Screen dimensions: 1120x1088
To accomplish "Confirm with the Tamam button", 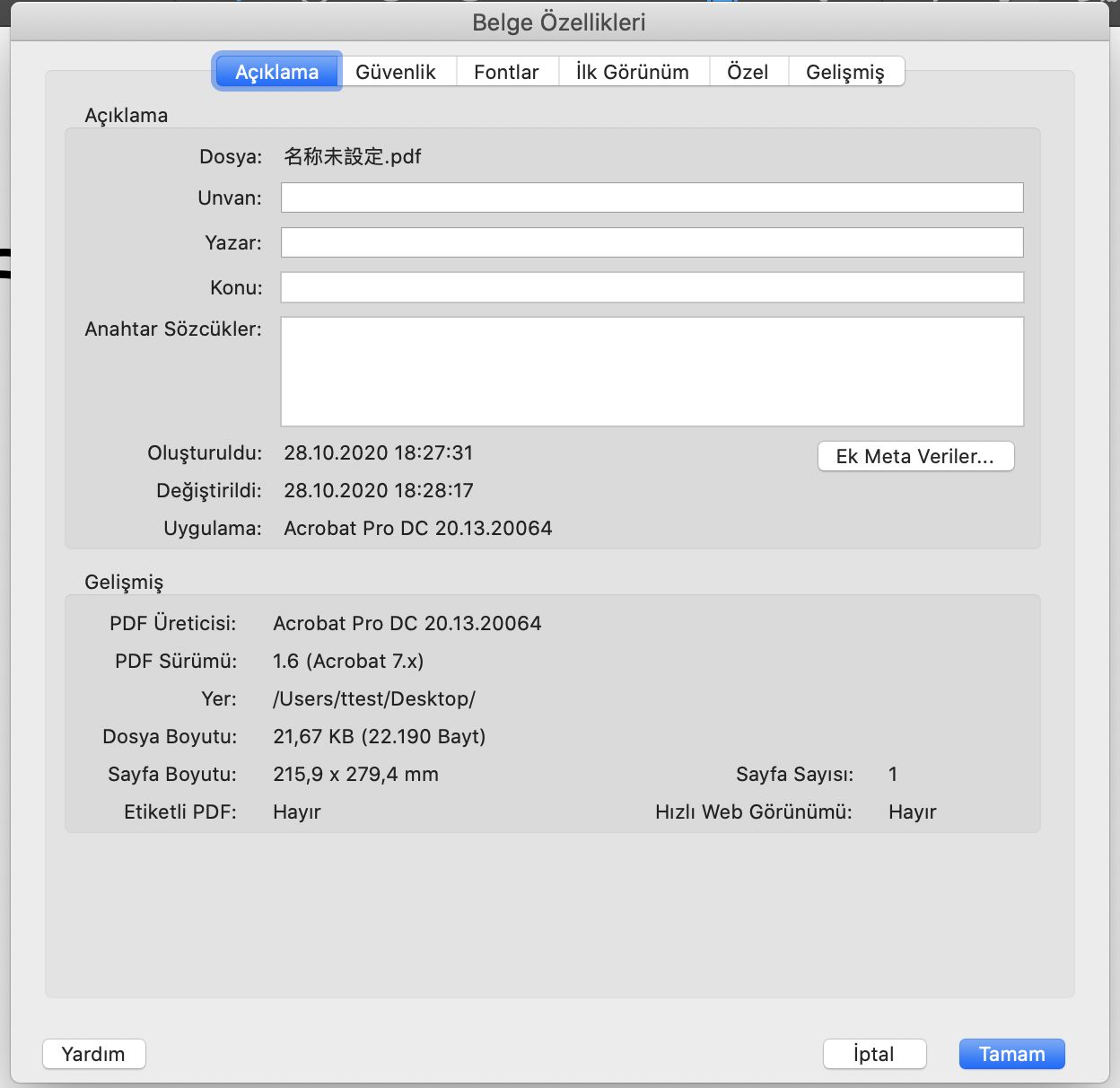I will pos(1012,1054).
